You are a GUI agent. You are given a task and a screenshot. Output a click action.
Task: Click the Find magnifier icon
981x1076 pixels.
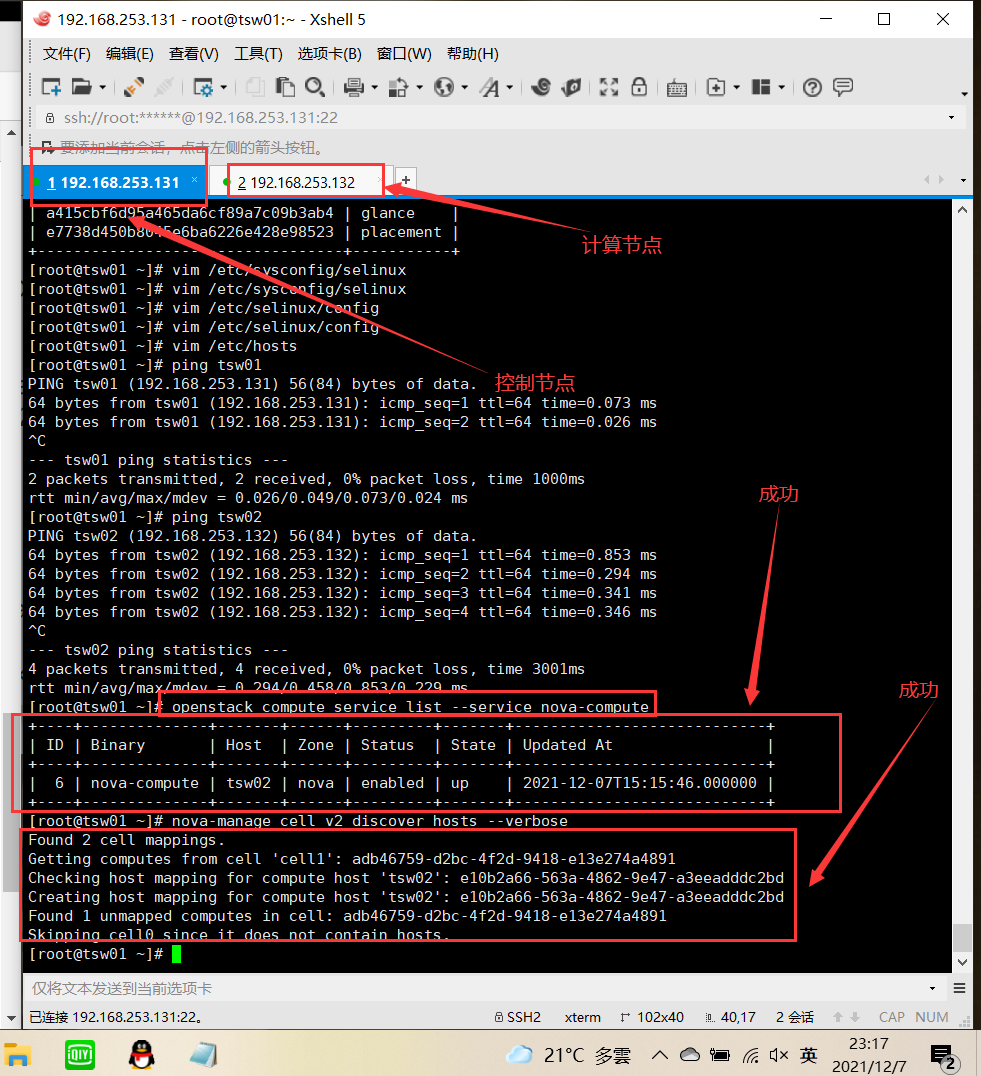[x=315, y=87]
